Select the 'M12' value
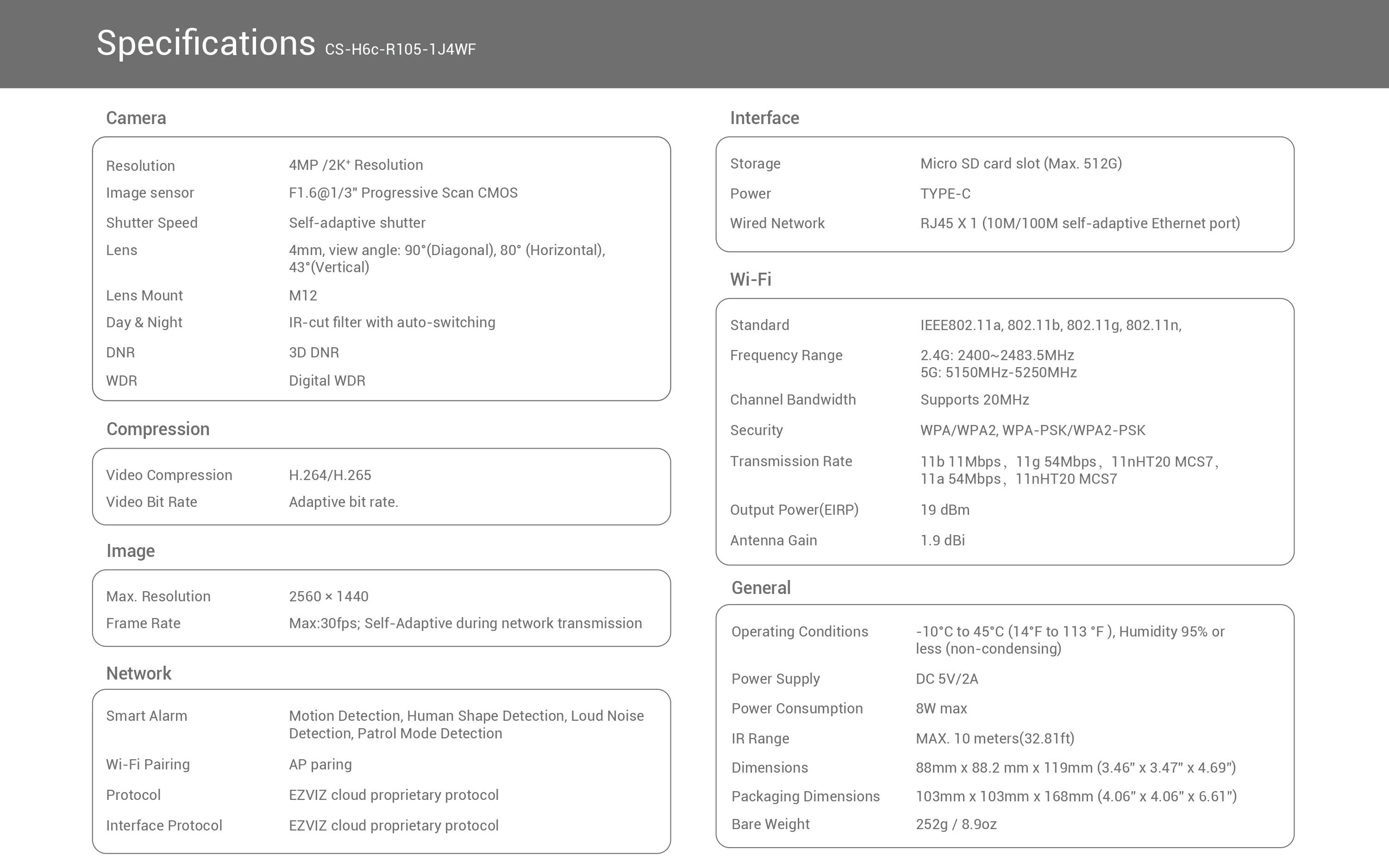This screenshot has height=868, width=1389. point(303,295)
